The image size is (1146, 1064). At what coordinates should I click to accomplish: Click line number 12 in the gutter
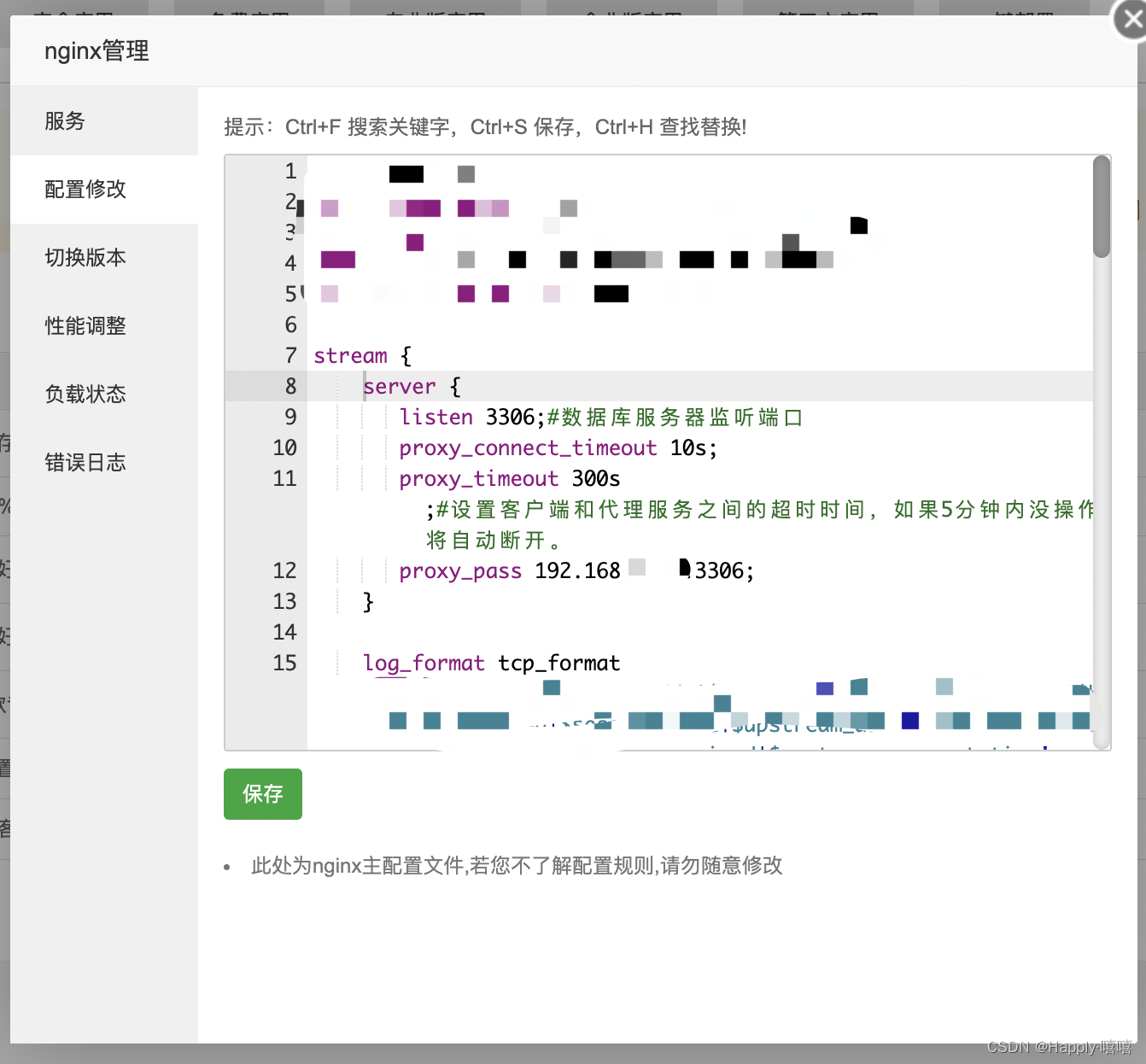click(284, 570)
